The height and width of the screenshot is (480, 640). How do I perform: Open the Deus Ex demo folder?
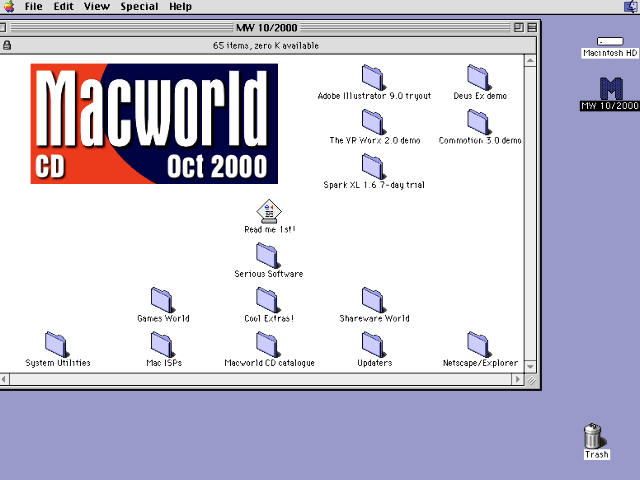pyautogui.click(x=478, y=78)
